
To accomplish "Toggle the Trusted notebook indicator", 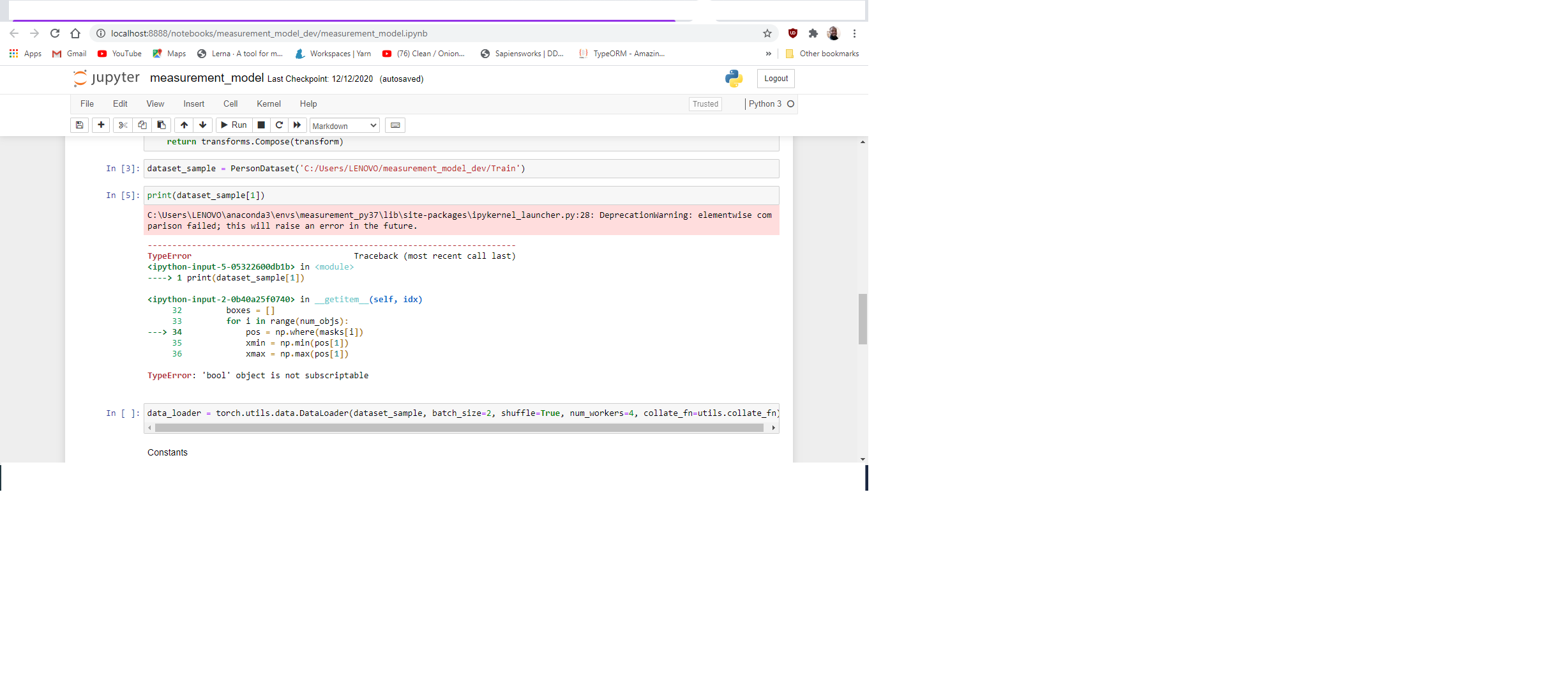I will (x=705, y=104).
